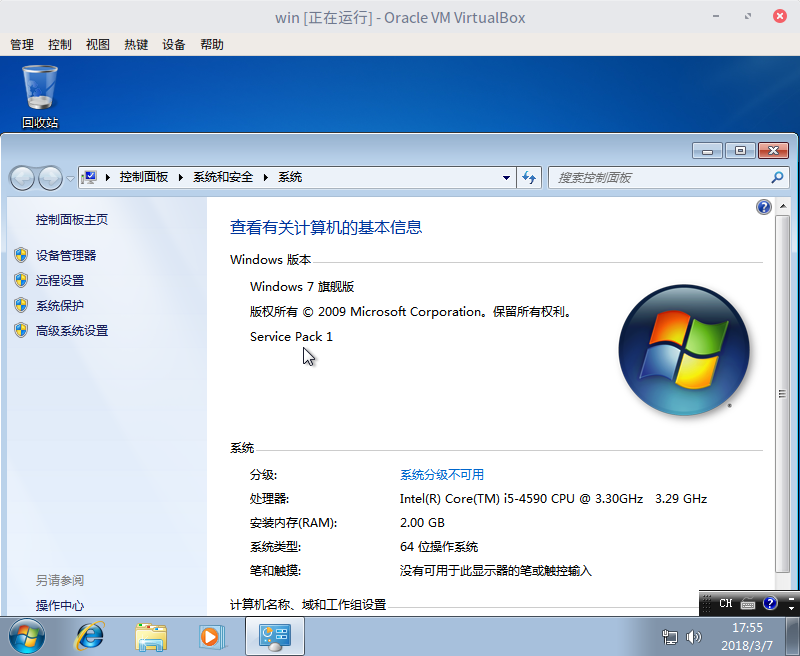Open 设备管理器 link

(66, 255)
